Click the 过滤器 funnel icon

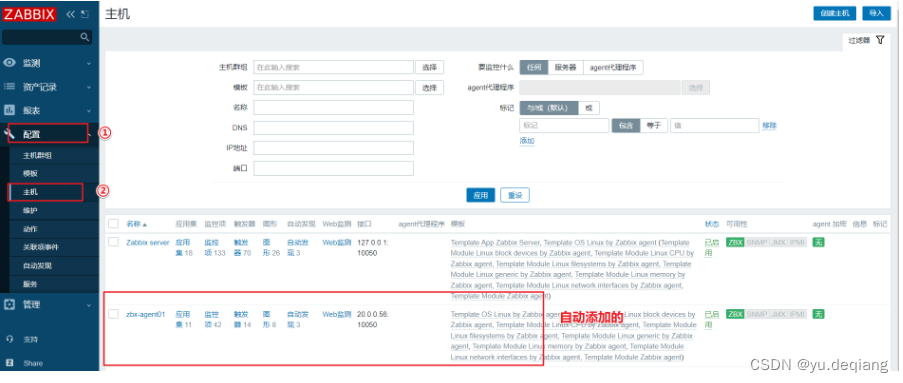point(880,40)
